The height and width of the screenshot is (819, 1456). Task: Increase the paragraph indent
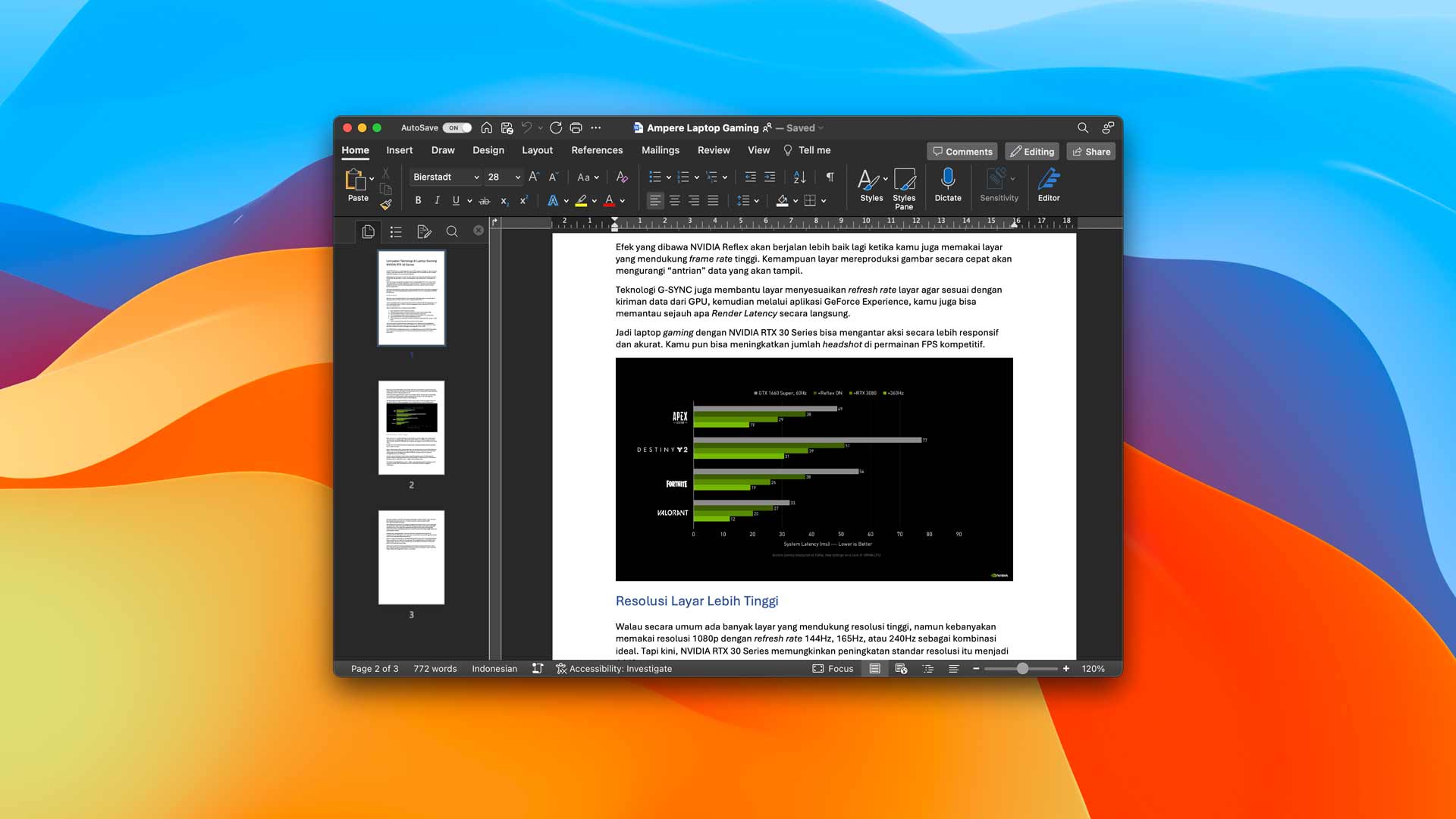tap(770, 177)
